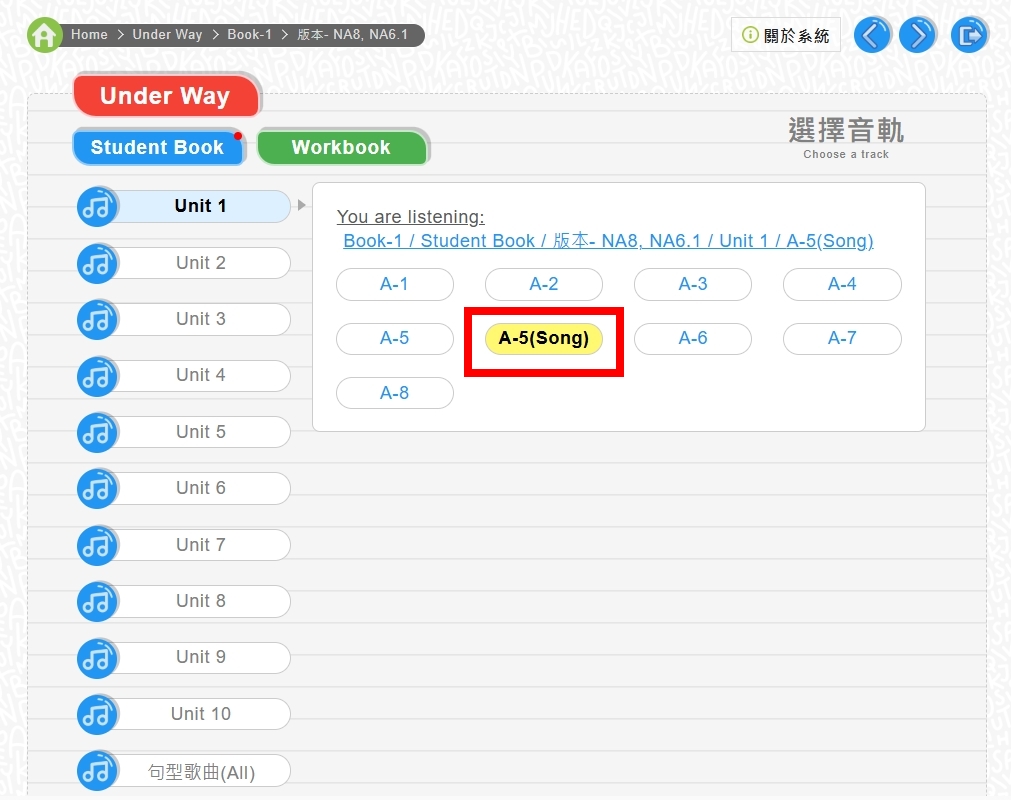Select Unit 4 in the unit list
Screen dimensions: 1011x800
201,376
